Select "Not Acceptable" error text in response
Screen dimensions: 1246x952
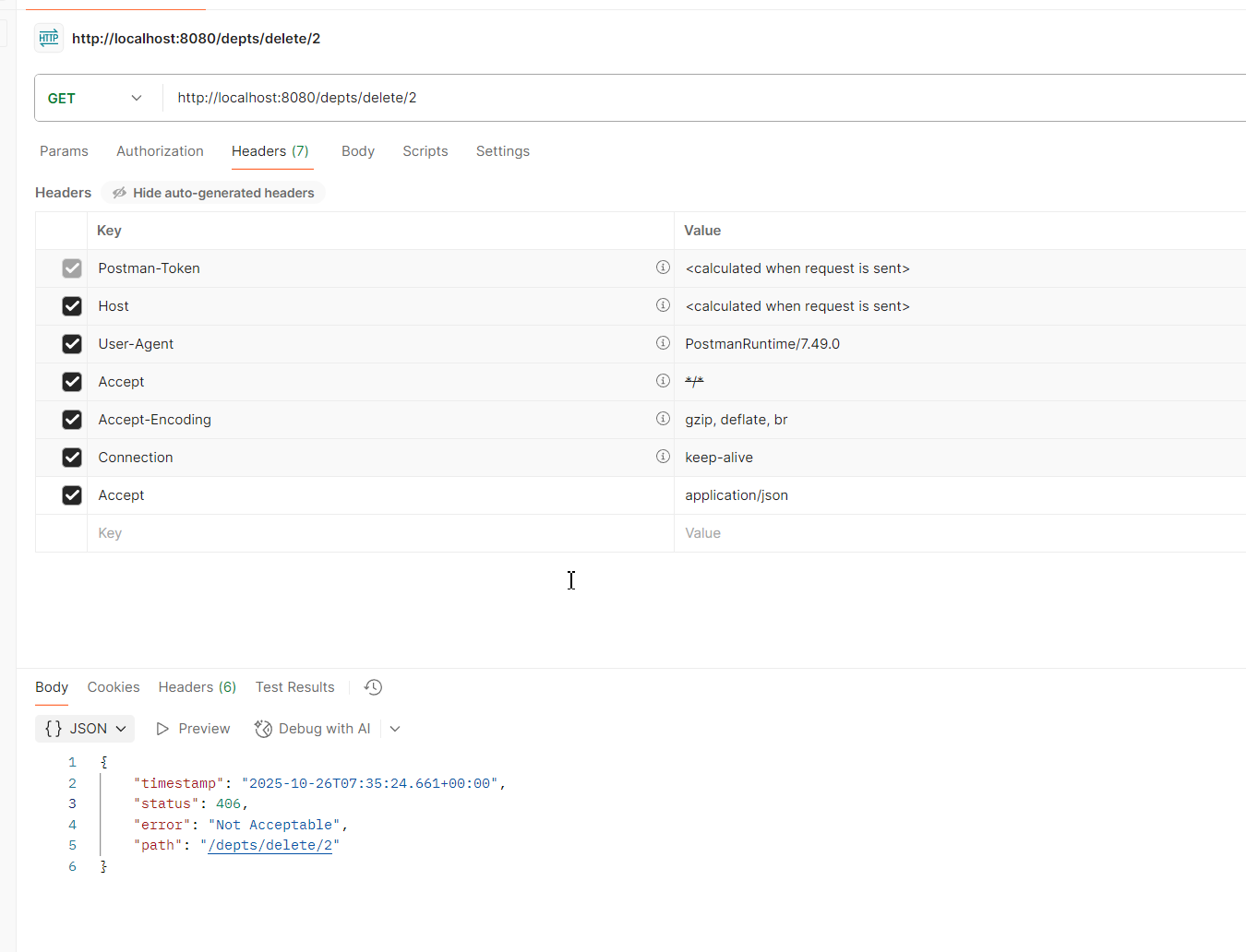coord(274,825)
